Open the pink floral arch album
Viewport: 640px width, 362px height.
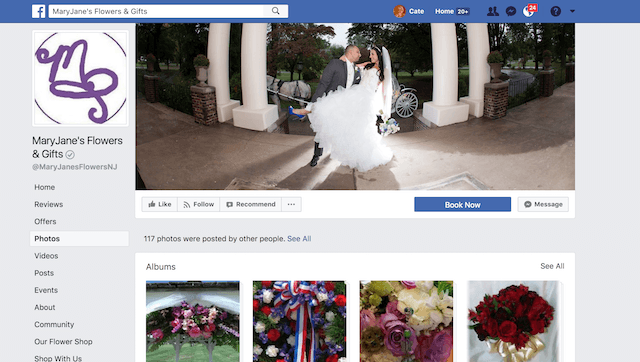[193, 321]
